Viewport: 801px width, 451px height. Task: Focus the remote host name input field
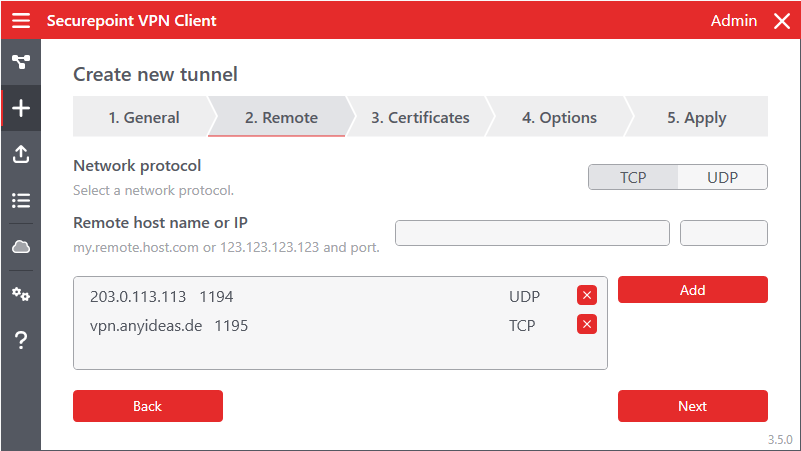tap(532, 233)
